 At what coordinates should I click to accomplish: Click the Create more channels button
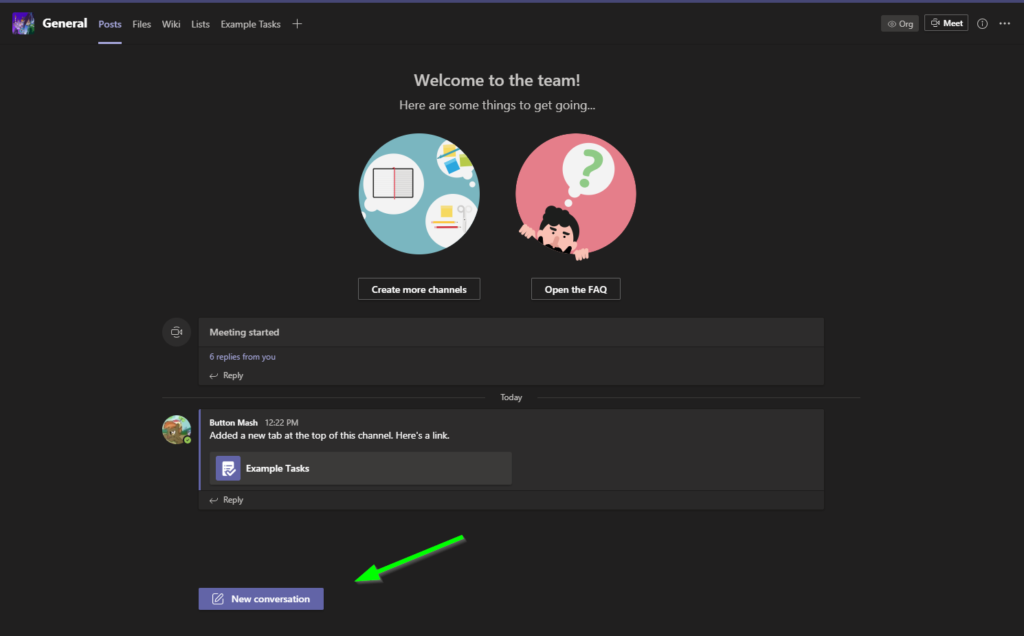[419, 289]
